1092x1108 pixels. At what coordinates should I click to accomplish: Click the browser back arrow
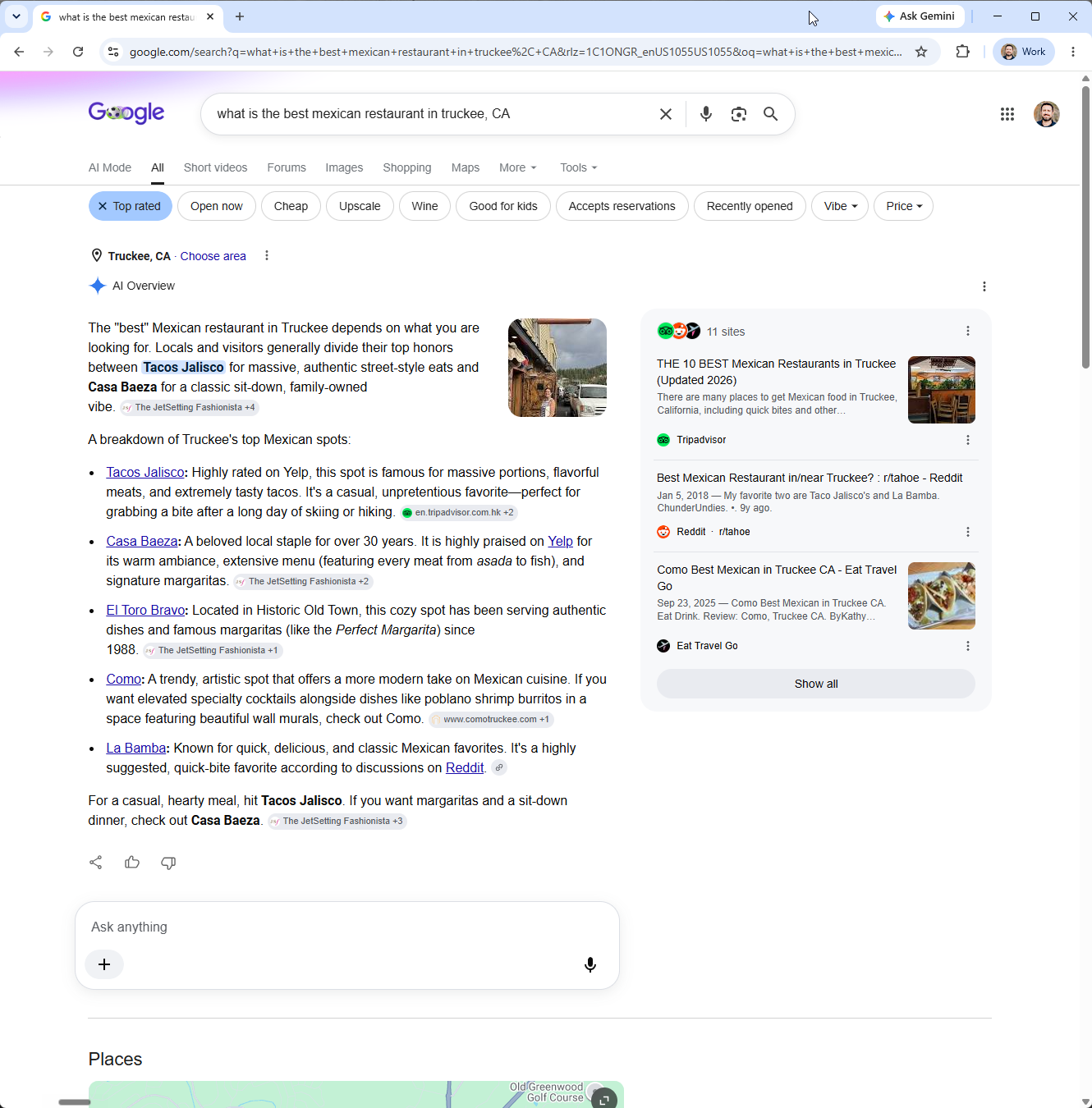point(19,52)
